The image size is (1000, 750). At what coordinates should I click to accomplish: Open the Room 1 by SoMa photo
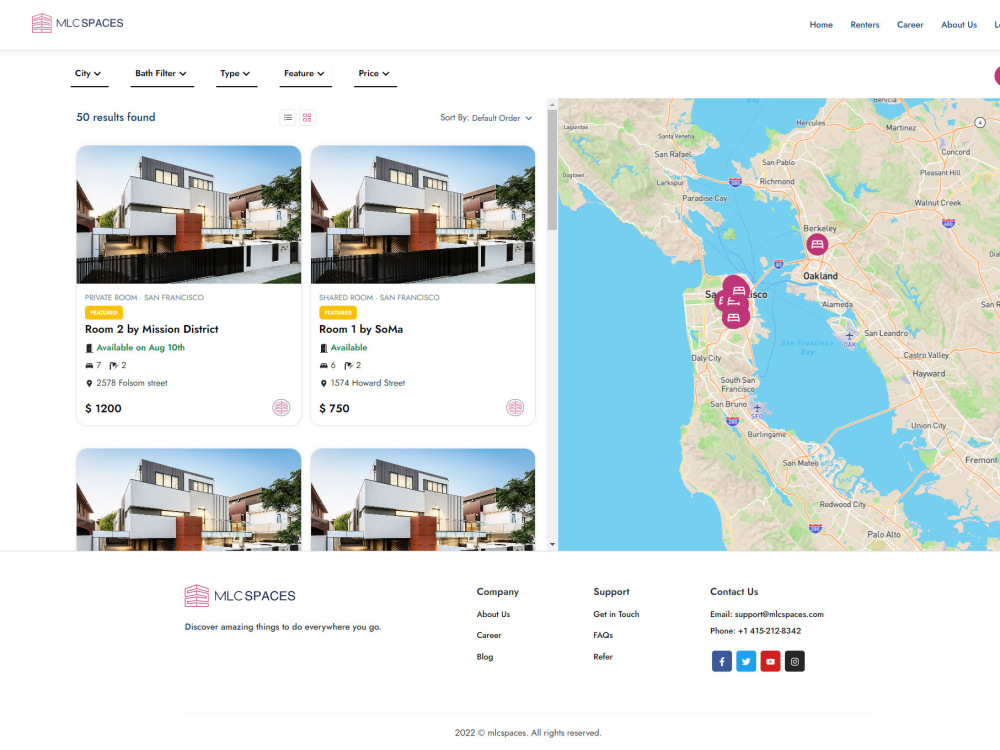click(x=423, y=214)
